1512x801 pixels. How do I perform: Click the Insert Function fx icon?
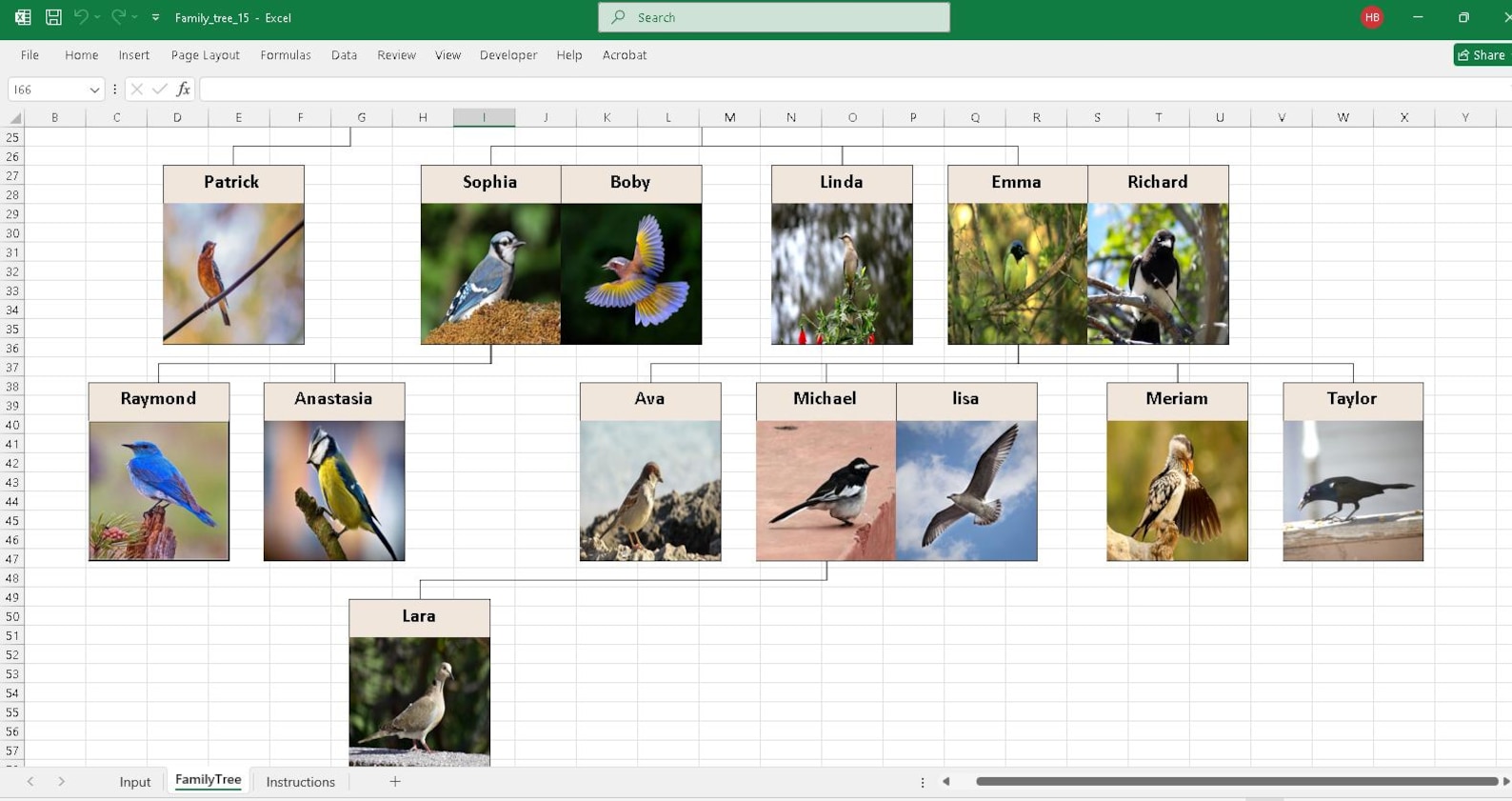(x=183, y=90)
